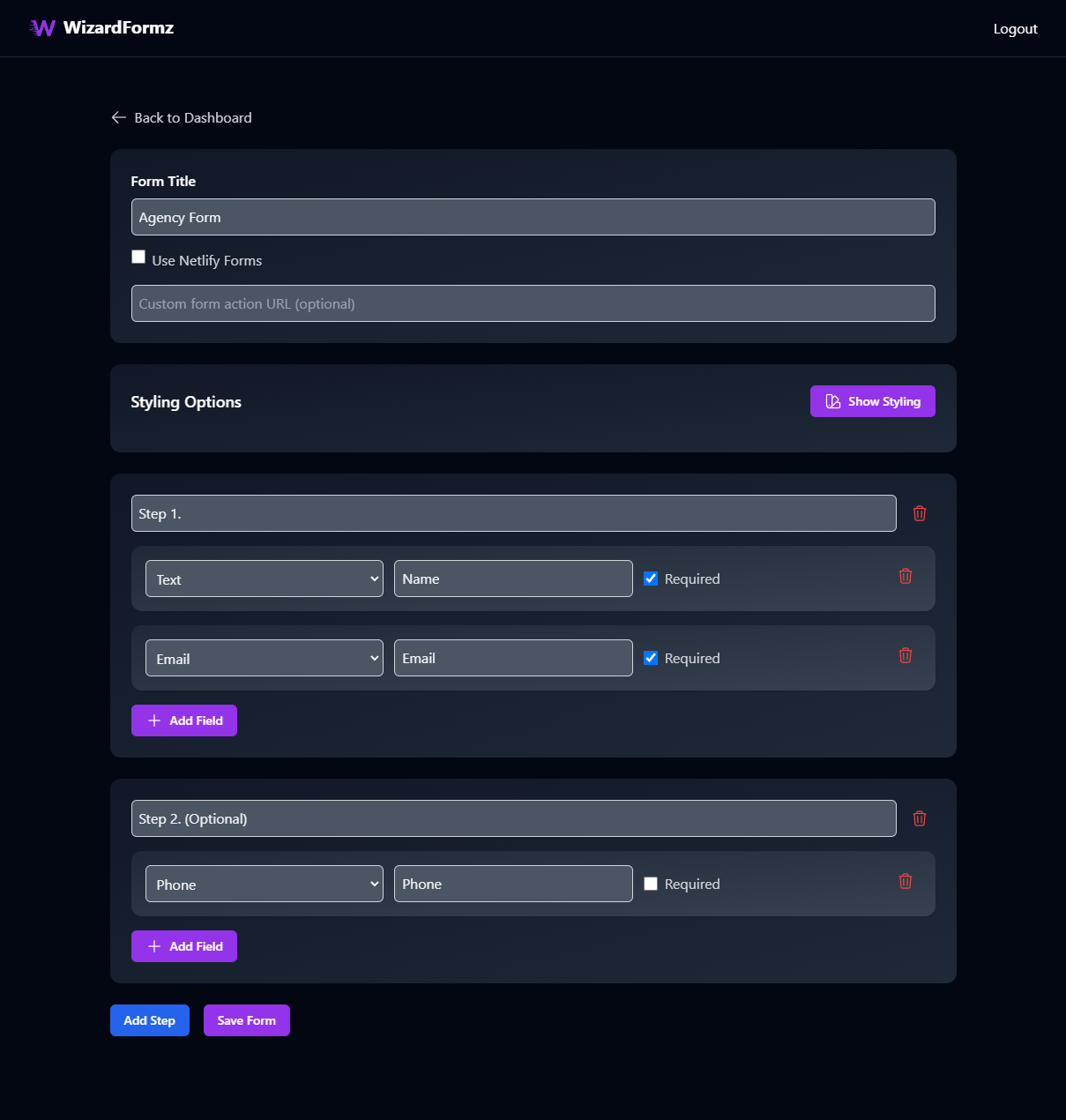Remove the Name field with its trash icon
Screen dimensions: 1066x1120
pos(905,576)
